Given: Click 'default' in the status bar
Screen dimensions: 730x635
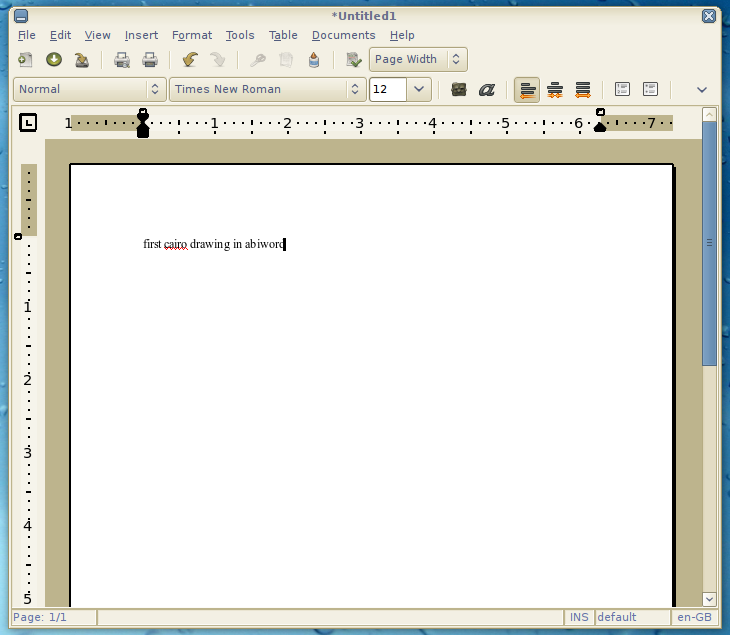Looking at the screenshot, I should point(616,617).
